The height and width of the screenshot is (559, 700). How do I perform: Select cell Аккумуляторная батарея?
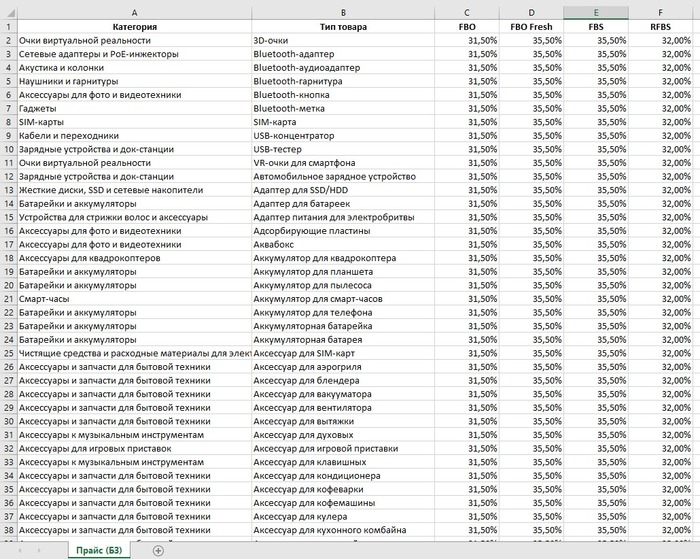[343, 340]
